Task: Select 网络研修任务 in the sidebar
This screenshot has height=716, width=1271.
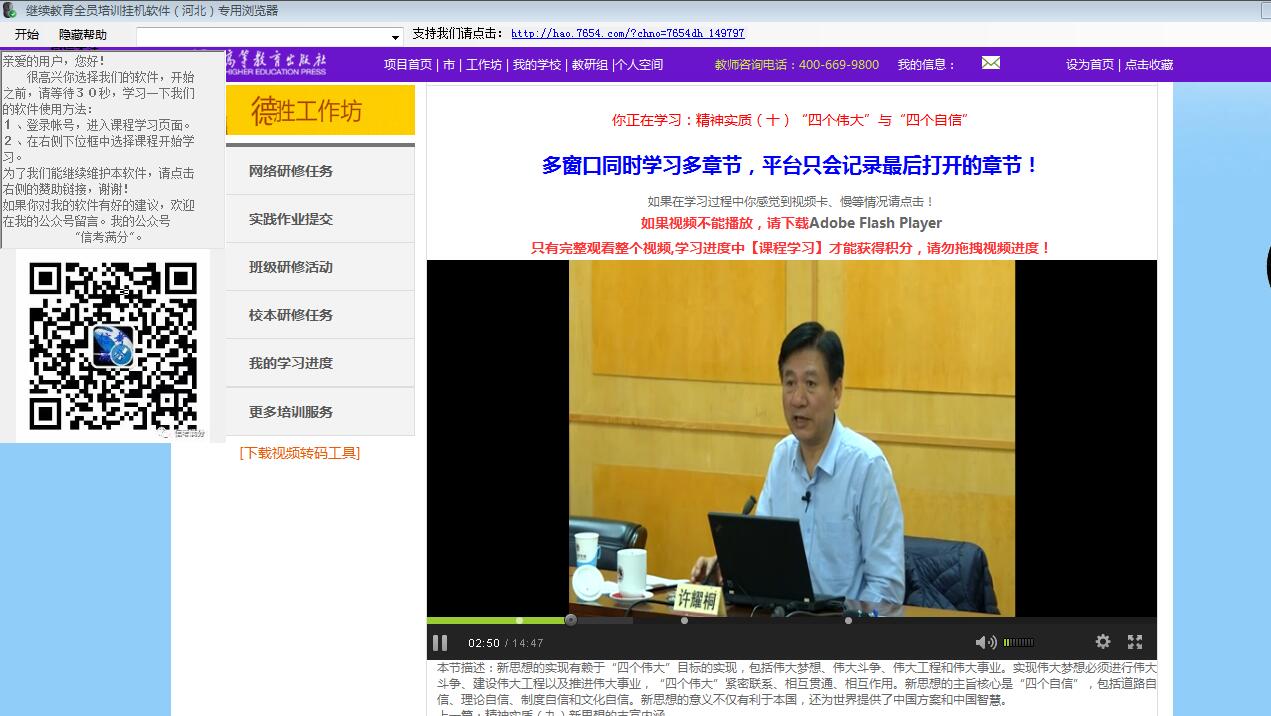Action: 291,171
